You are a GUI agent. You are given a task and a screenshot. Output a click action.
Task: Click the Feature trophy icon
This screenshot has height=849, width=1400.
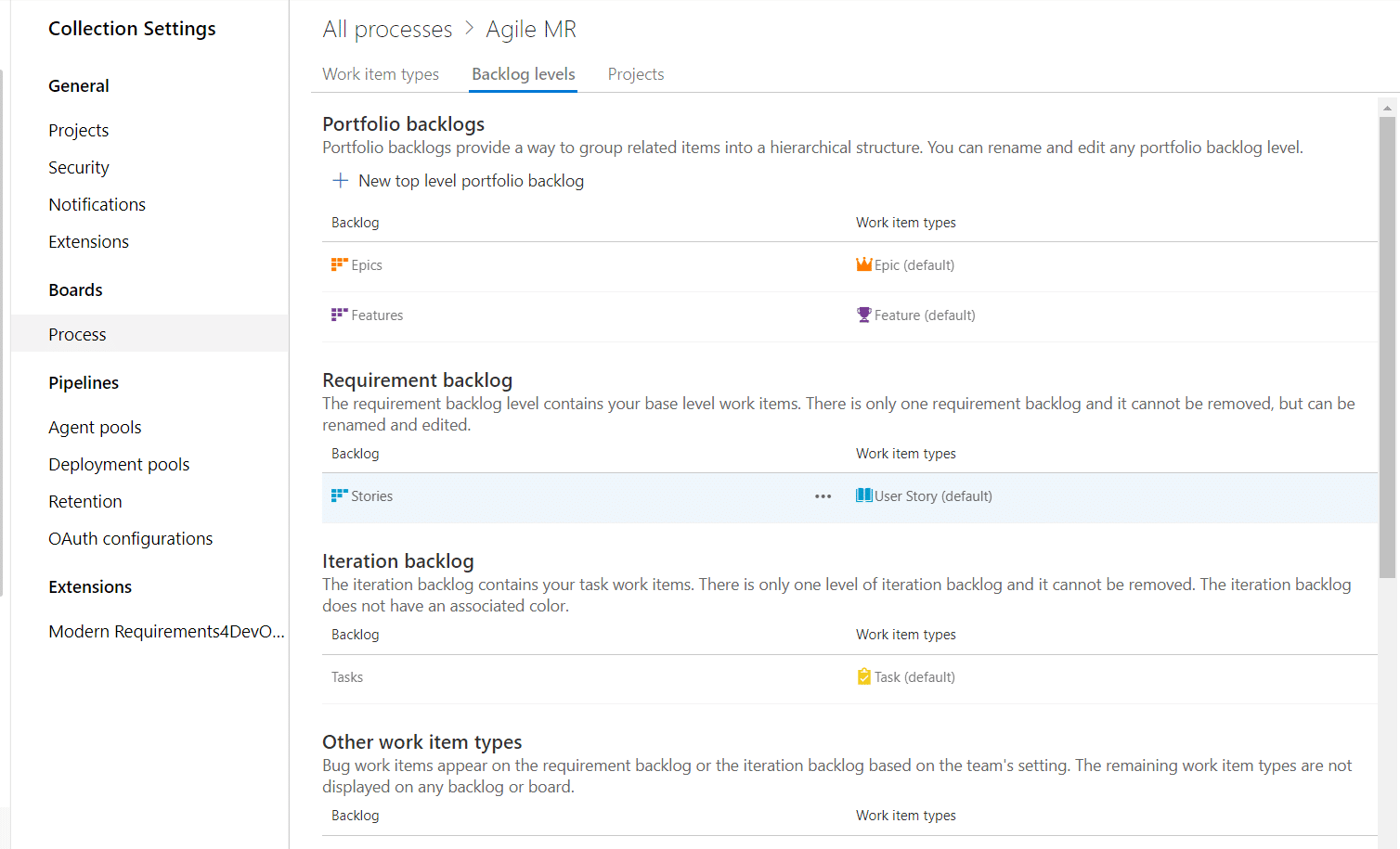pos(863,315)
